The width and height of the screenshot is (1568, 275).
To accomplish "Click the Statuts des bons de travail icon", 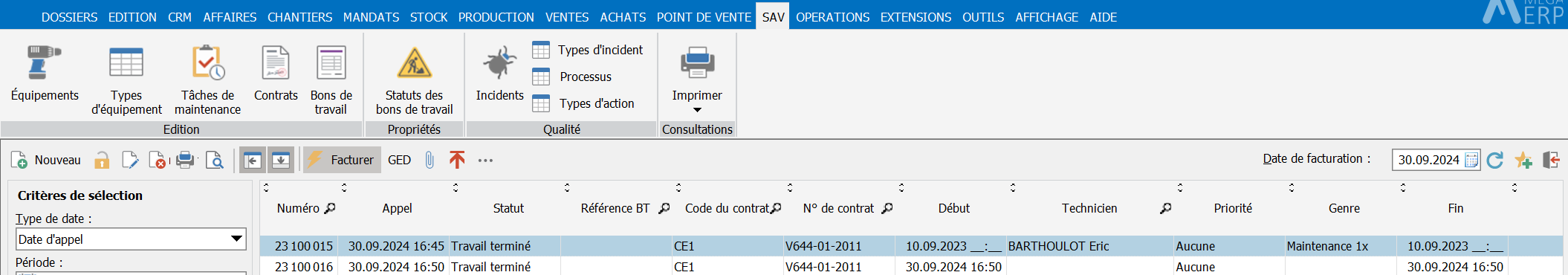I will pos(414,62).
